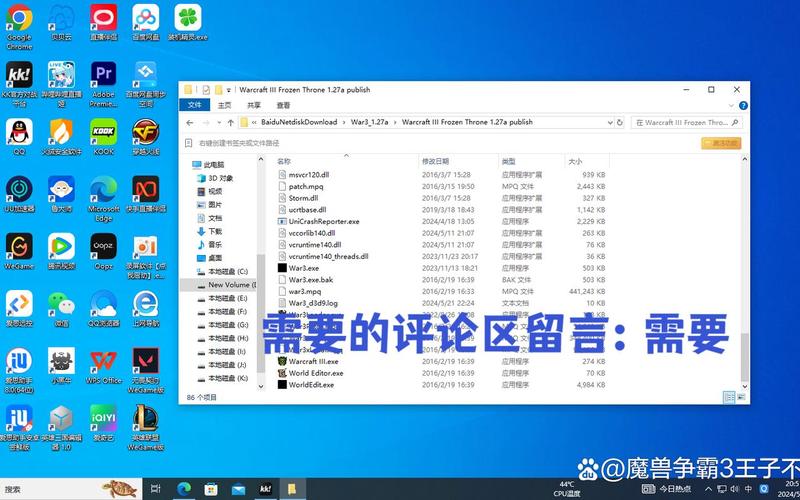
Task: Click War3_1.27a breadcrumb segment
Action: click(x=369, y=122)
